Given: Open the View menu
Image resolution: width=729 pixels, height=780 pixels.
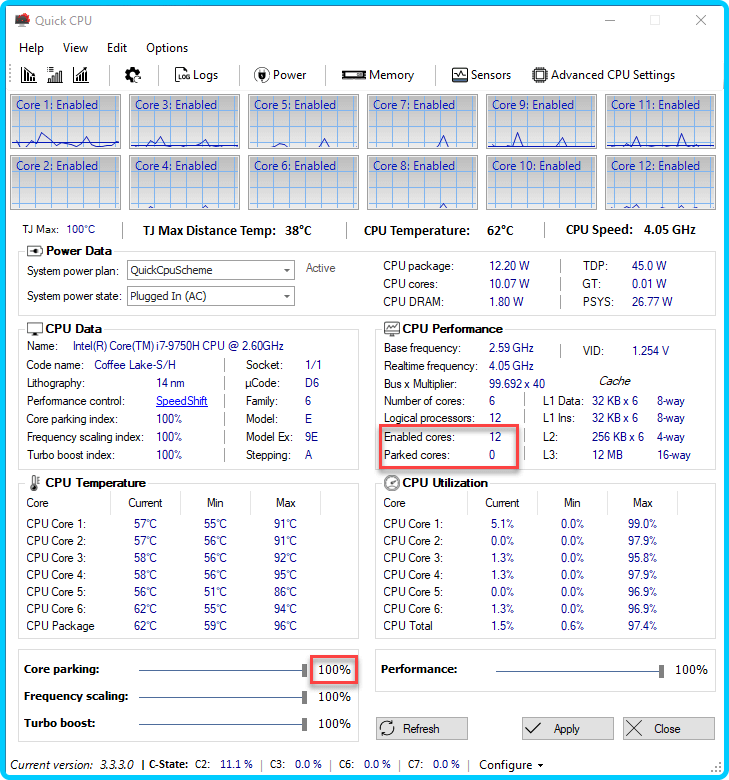Looking at the screenshot, I should pyautogui.click(x=75, y=47).
